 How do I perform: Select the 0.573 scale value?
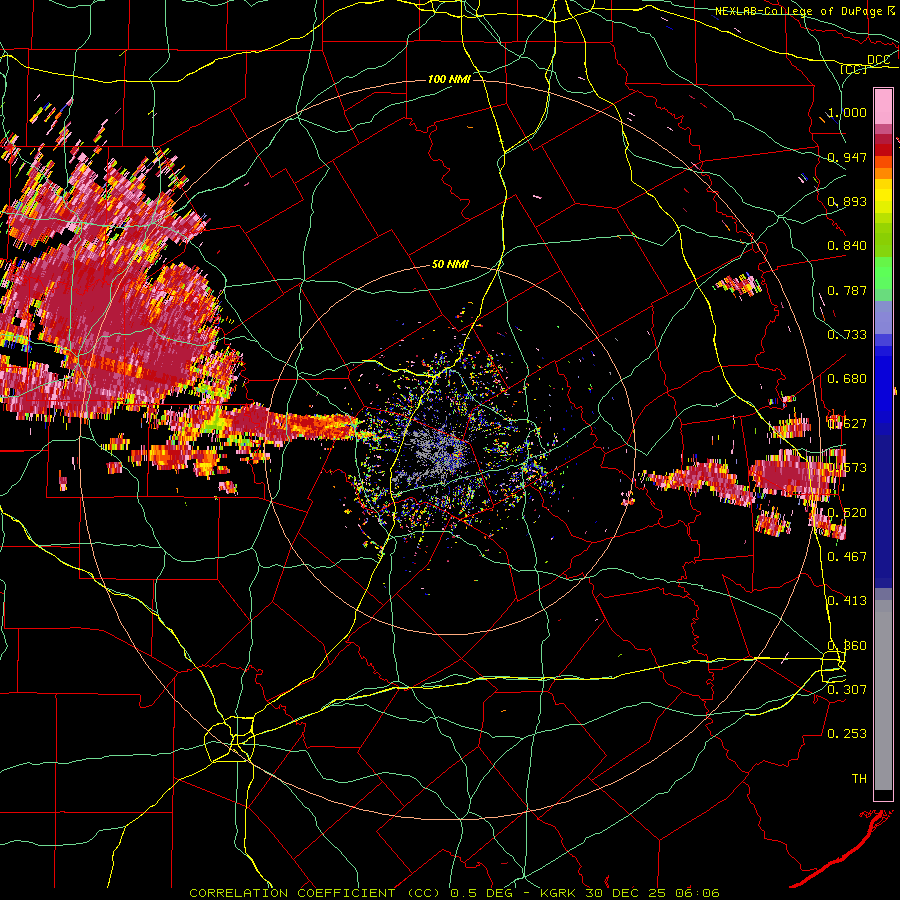point(847,467)
